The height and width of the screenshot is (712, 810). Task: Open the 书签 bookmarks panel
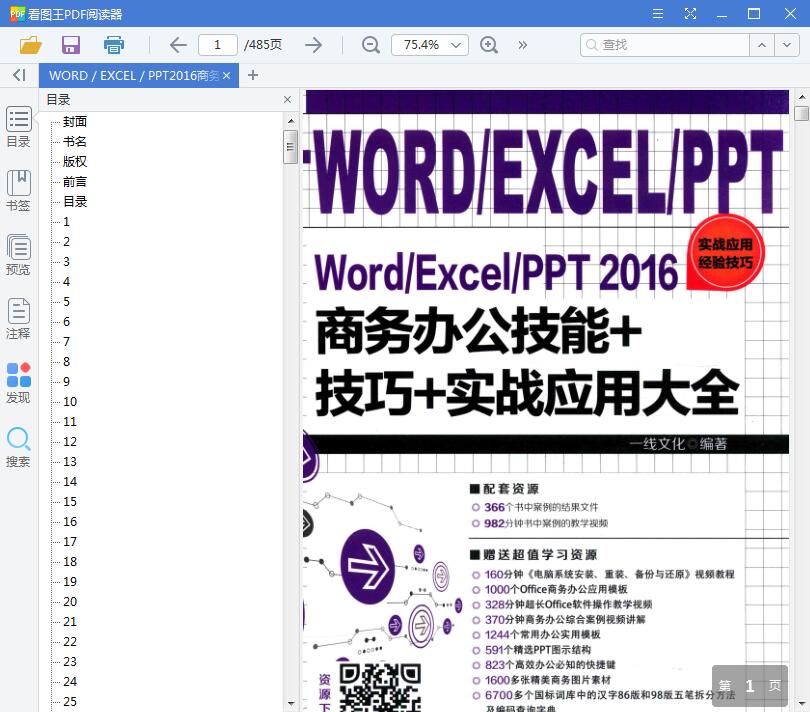coord(19,191)
